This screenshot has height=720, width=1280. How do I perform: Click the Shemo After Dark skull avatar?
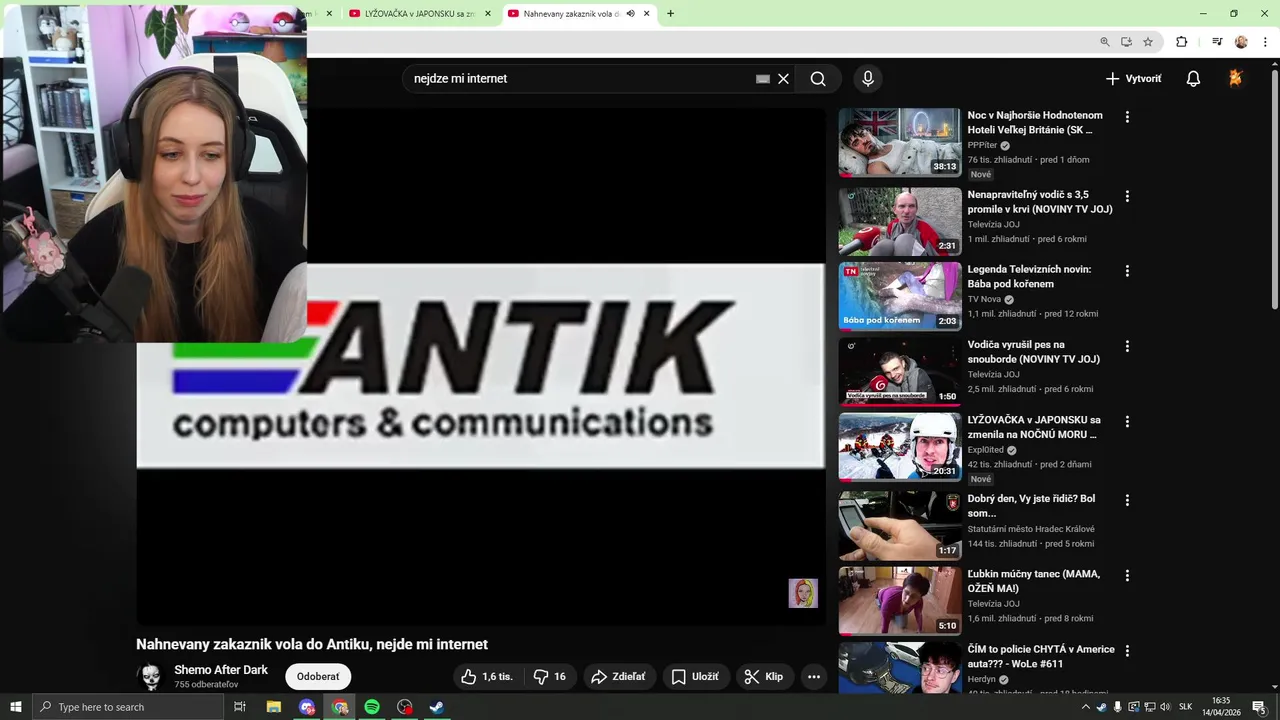151,677
